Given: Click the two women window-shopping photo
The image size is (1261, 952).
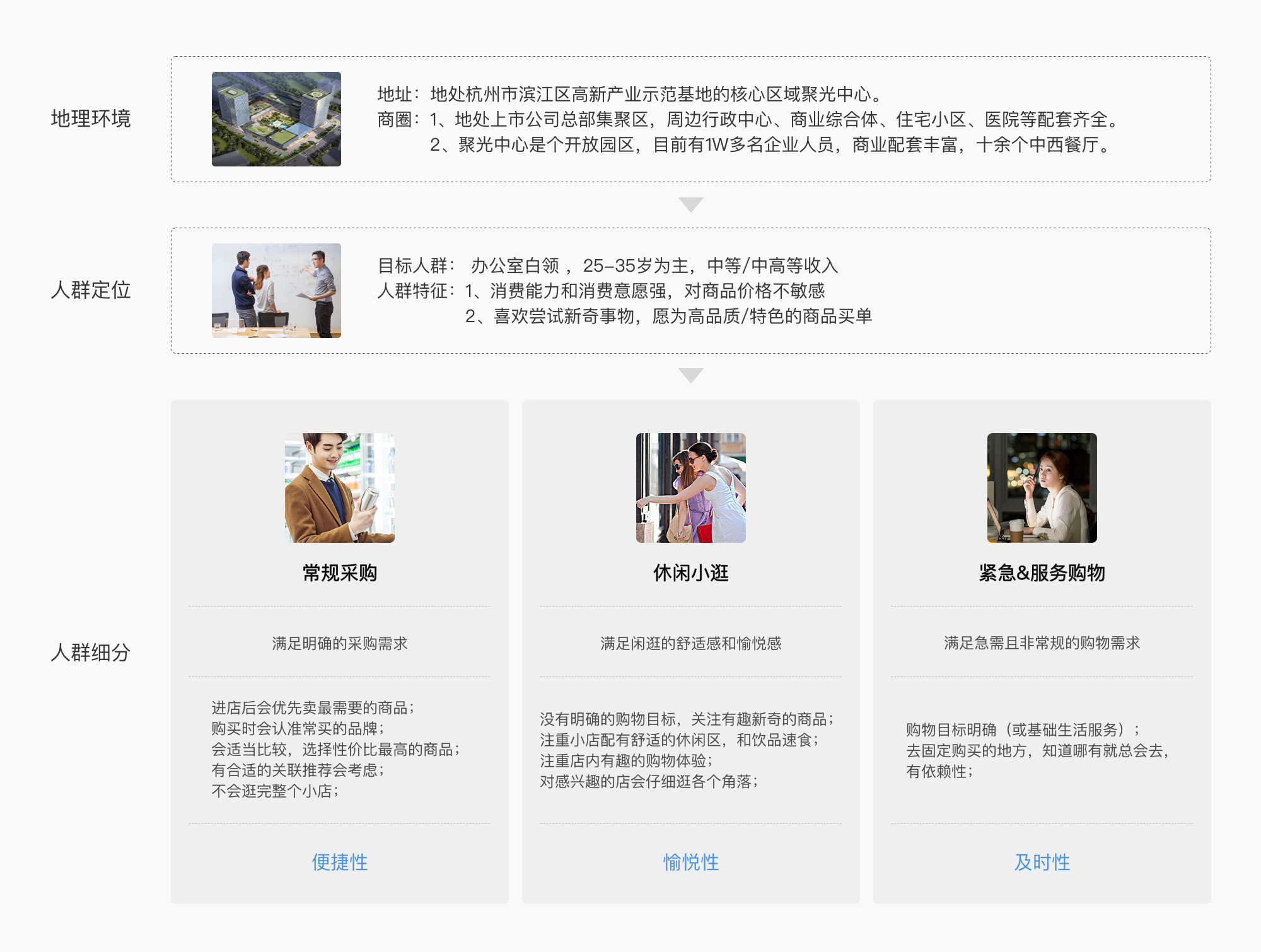Looking at the screenshot, I should tap(690, 487).
